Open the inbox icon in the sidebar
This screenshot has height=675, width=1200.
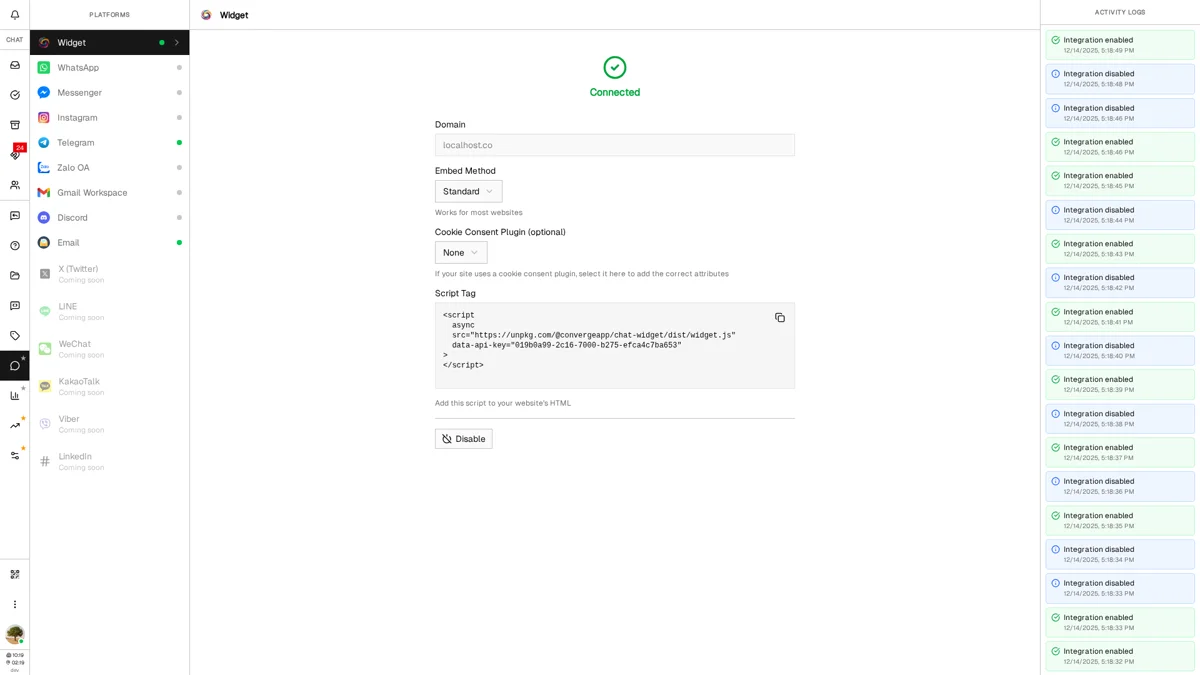tap(14, 64)
